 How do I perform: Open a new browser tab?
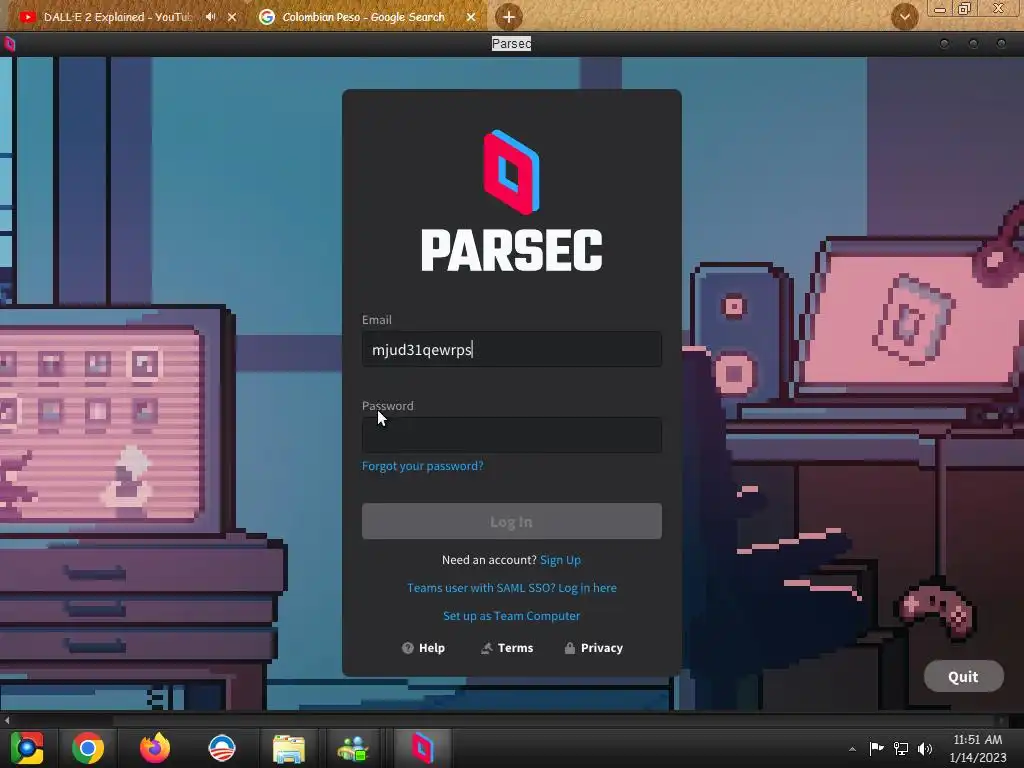pyautogui.click(x=509, y=17)
